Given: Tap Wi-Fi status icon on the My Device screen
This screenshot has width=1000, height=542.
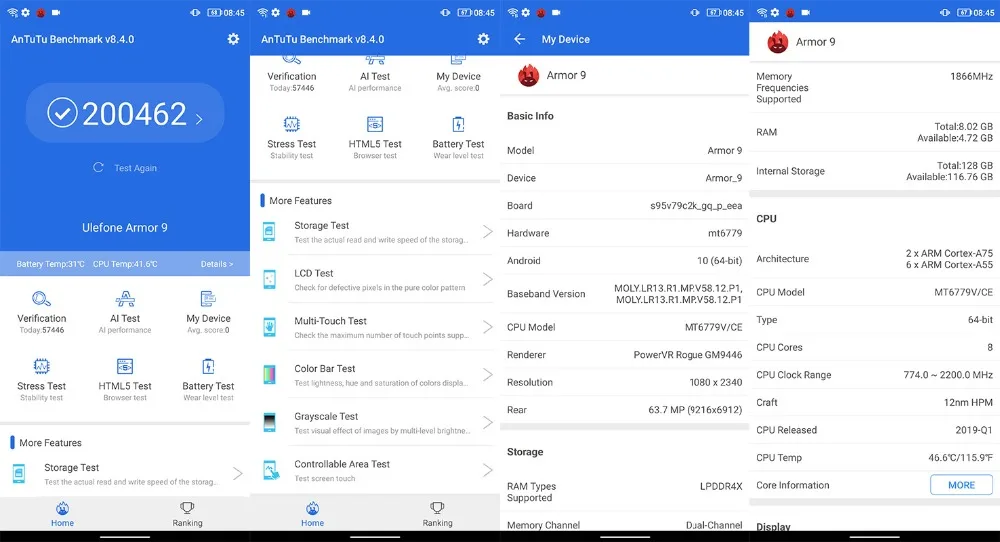Looking at the screenshot, I should 513,13.
